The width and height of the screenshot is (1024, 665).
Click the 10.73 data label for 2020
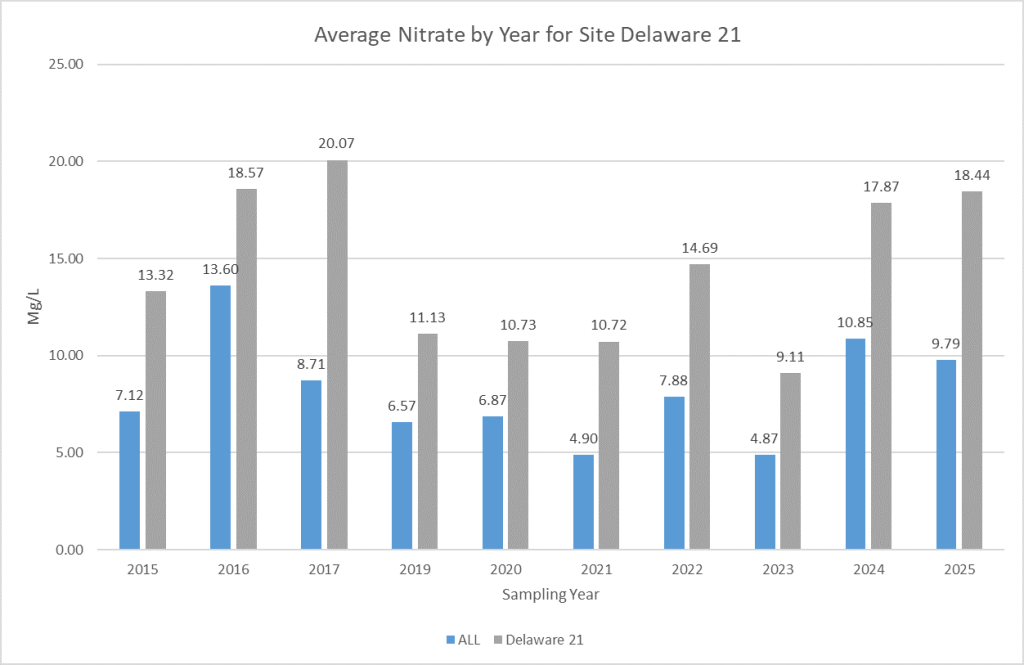[x=518, y=326]
